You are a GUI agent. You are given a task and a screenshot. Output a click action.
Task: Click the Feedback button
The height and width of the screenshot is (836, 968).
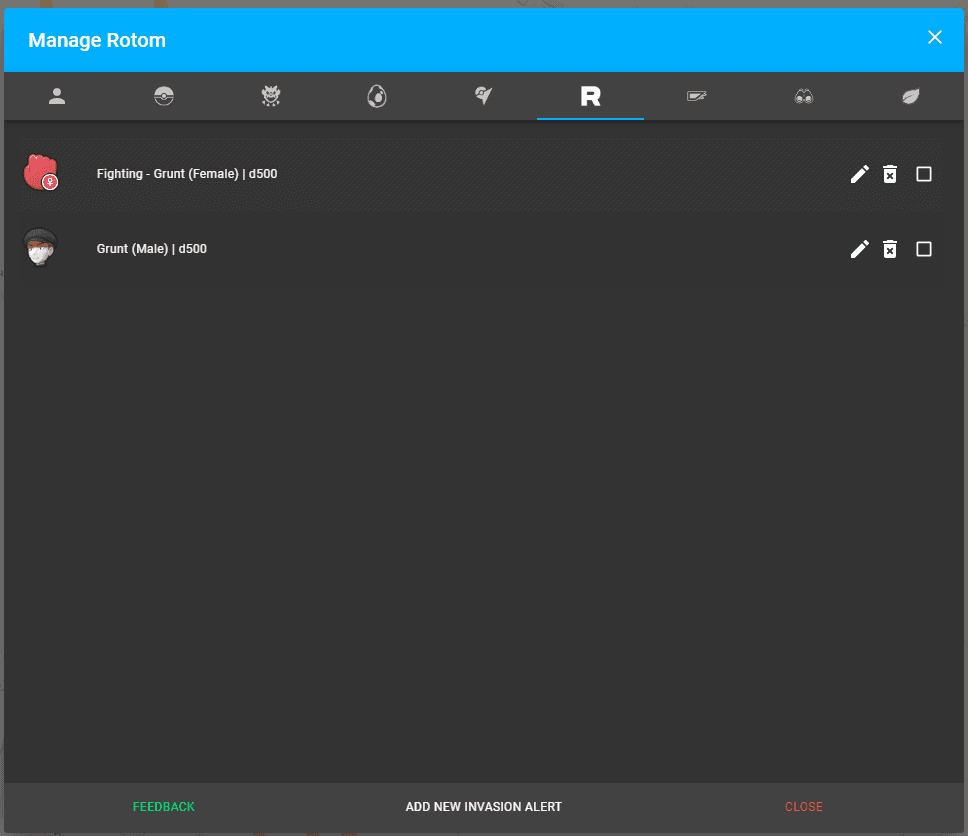pyautogui.click(x=164, y=807)
